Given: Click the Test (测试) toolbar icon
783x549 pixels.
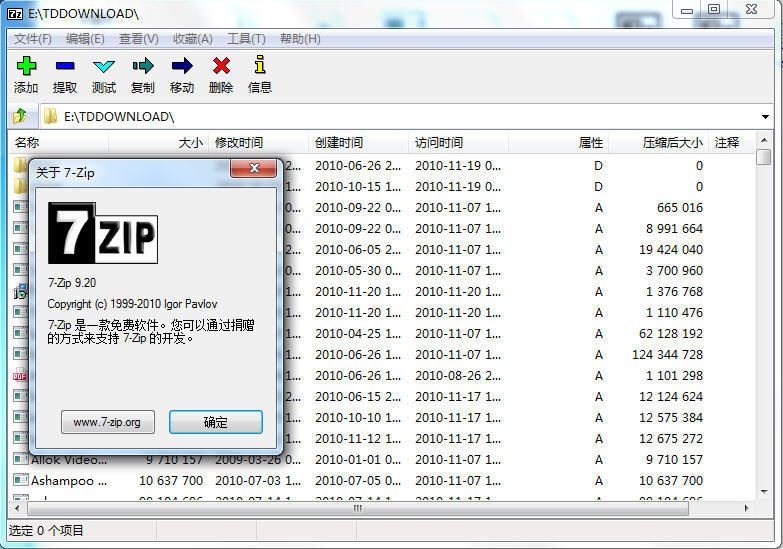Looking at the screenshot, I should (x=104, y=67).
